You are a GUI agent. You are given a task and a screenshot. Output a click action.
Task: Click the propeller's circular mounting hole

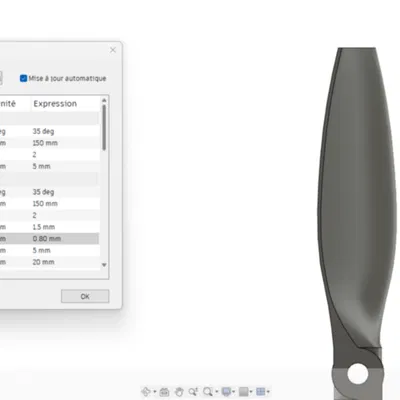pyautogui.click(x=357, y=374)
